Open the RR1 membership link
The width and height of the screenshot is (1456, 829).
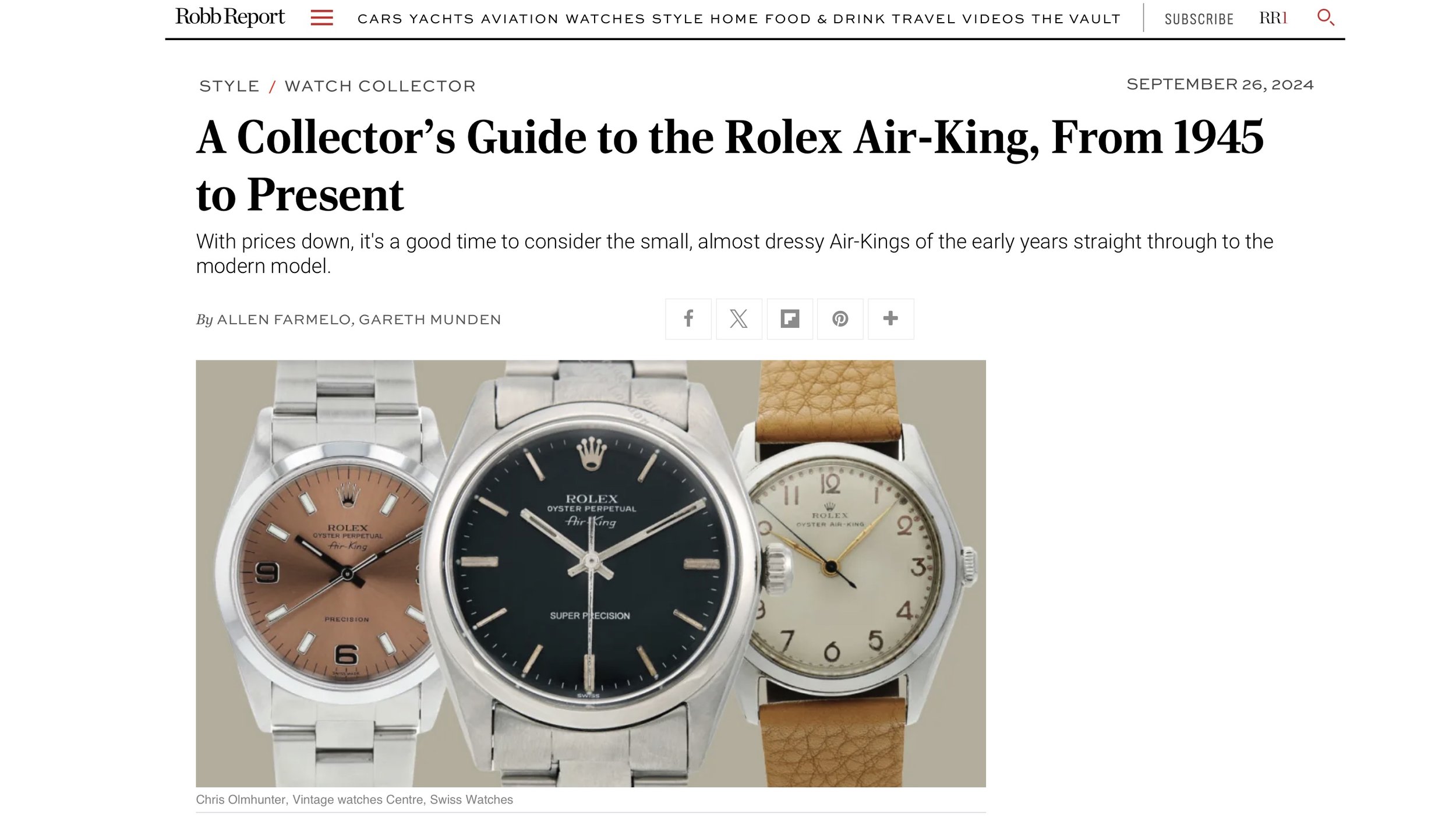coord(1273,19)
